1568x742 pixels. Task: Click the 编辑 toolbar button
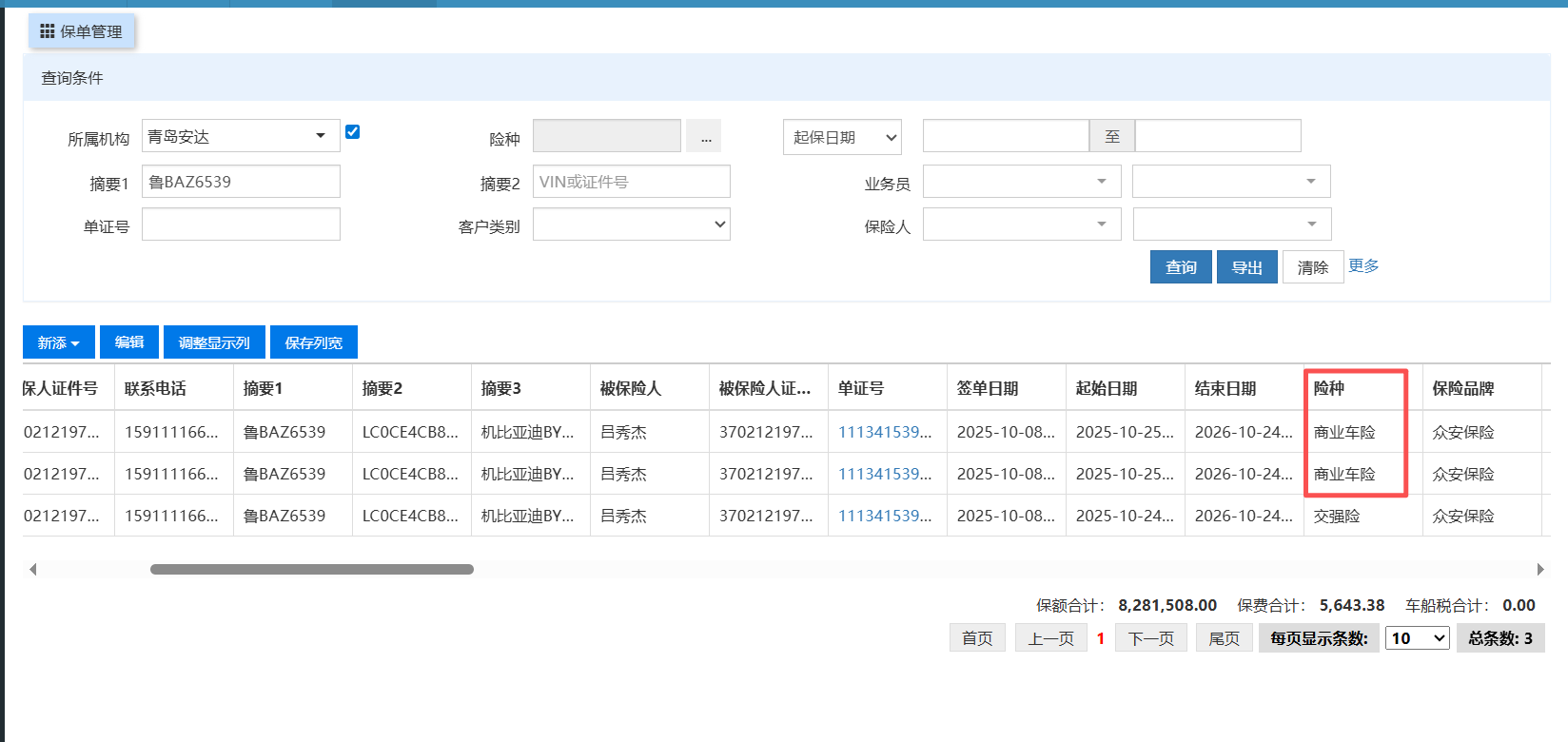129,342
